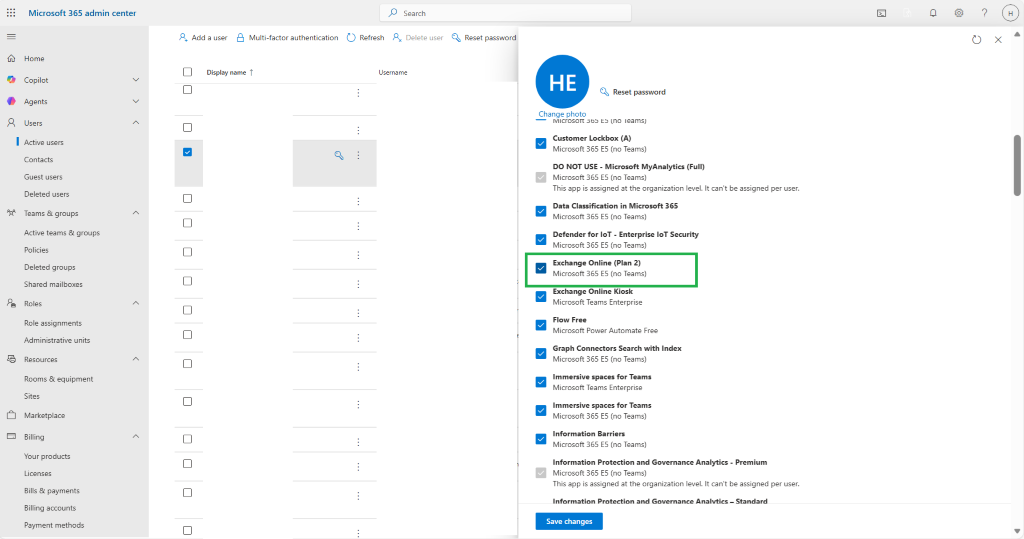Click the Roles icon in sidebar
Screen dimensions: 1024x539
(x=11, y=303)
